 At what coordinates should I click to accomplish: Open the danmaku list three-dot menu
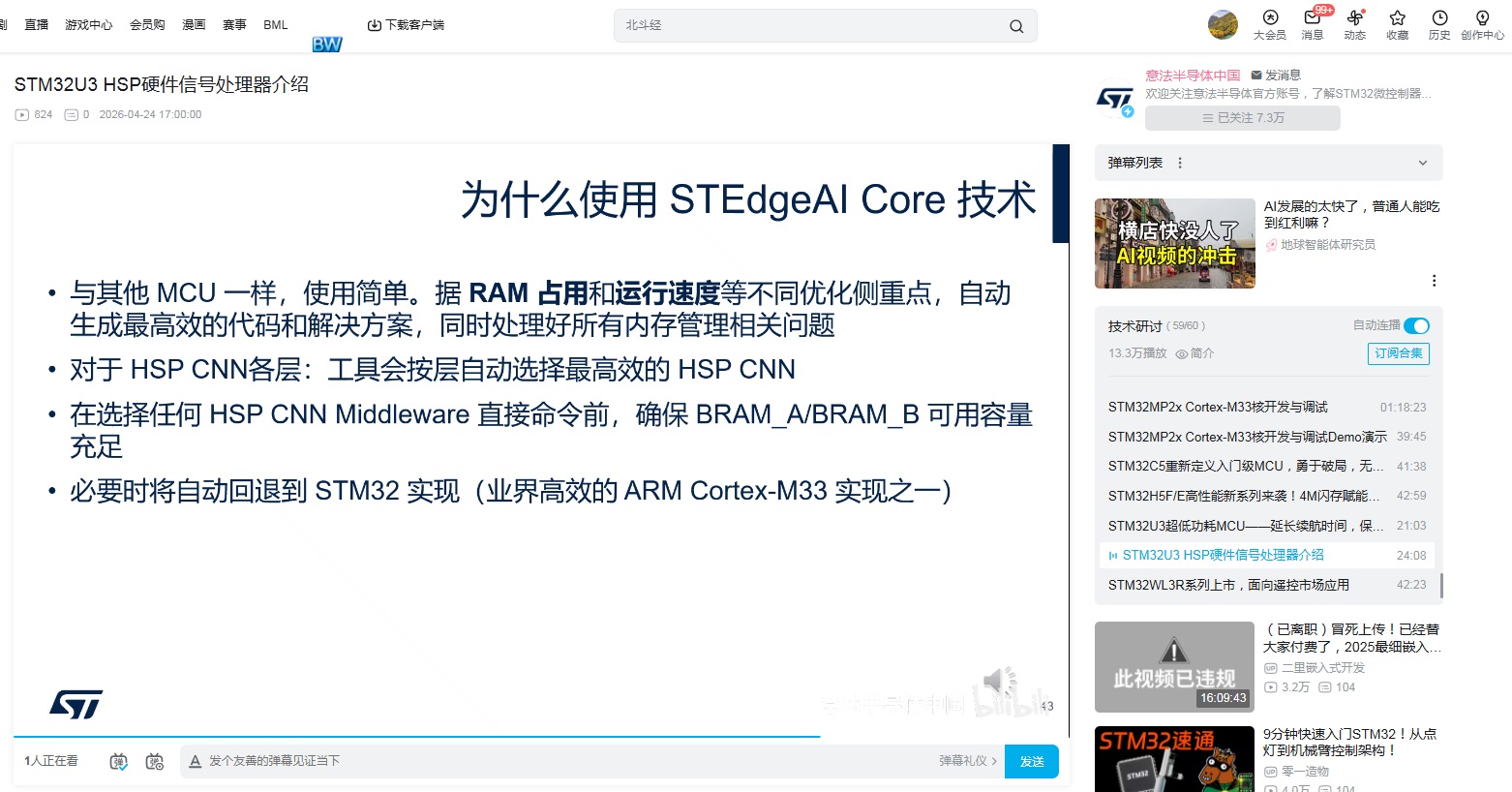pyautogui.click(x=1180, y=163)
